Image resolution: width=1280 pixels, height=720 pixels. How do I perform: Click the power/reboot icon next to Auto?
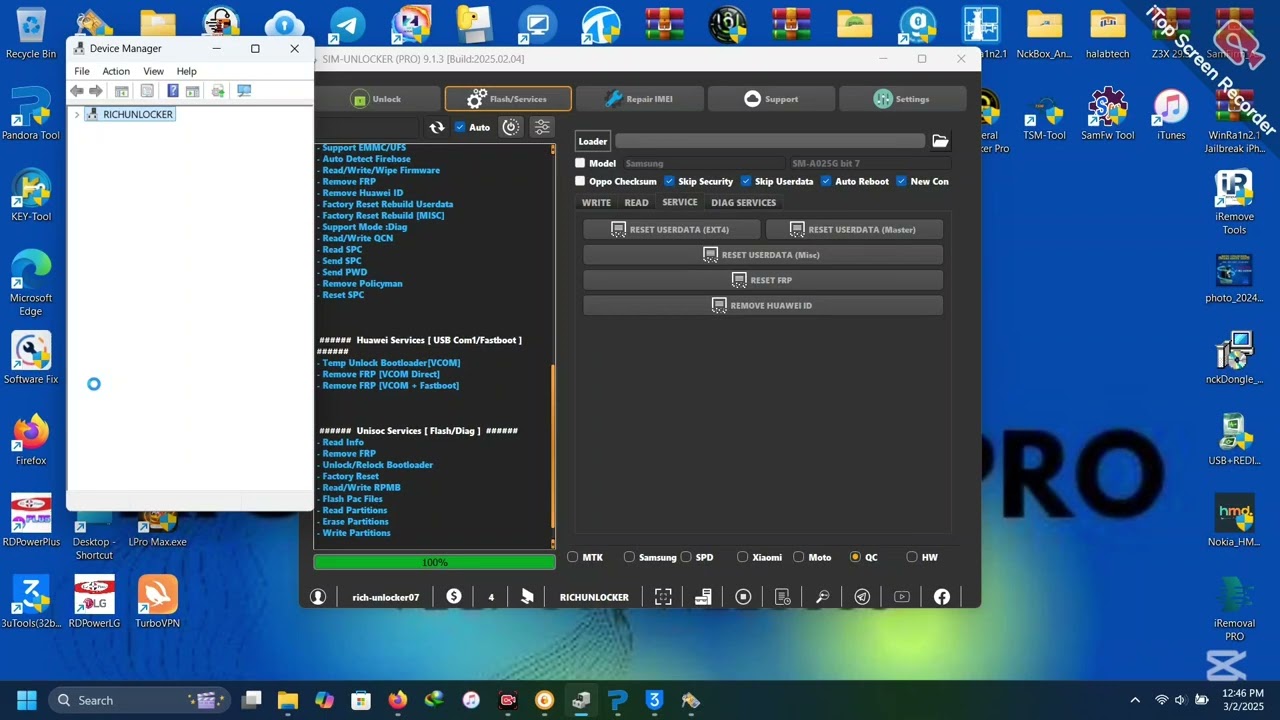(x=511, y=127)
